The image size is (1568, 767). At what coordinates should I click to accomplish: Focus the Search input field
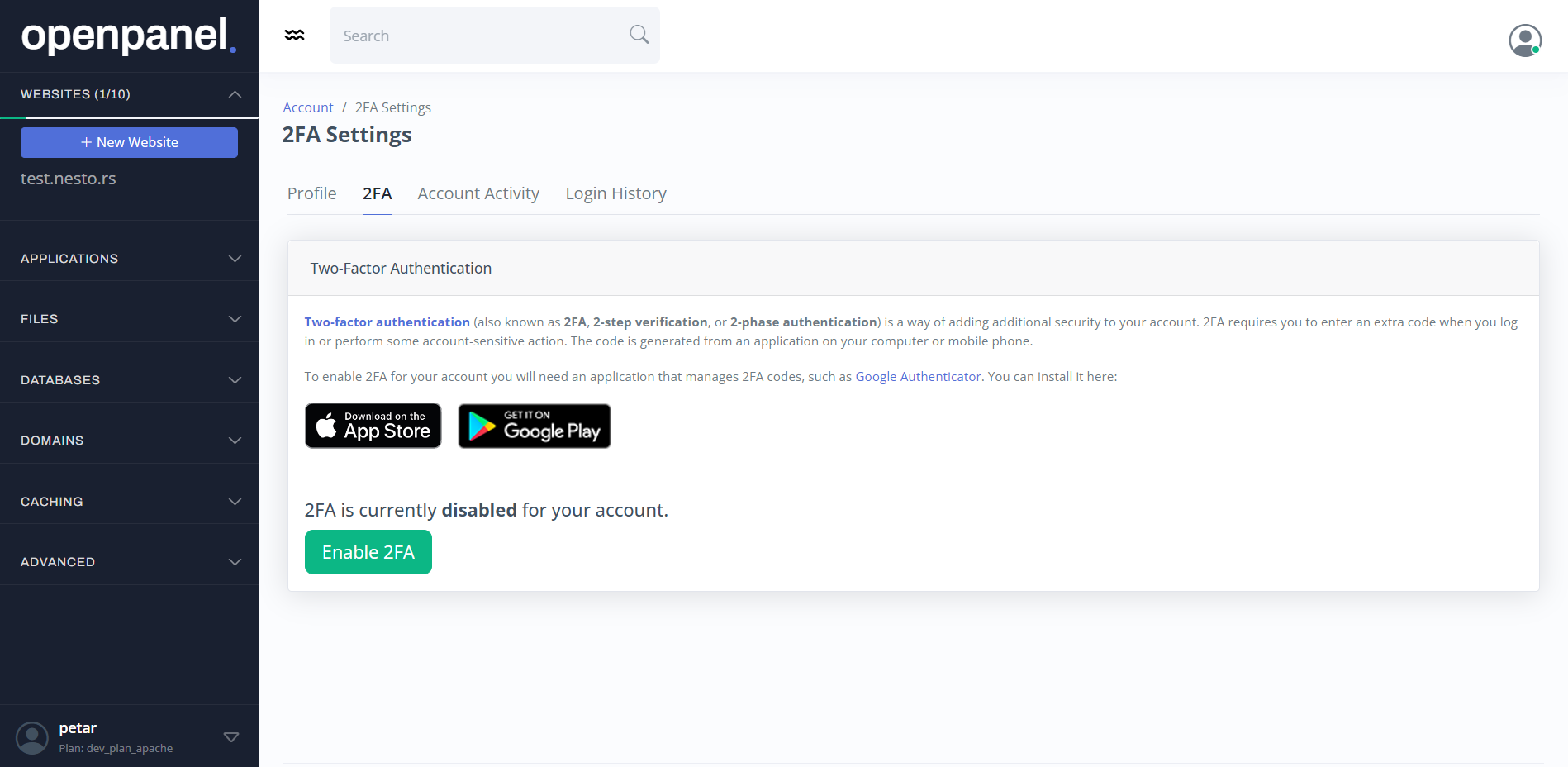pyautogui.click(x=479, y=36)
